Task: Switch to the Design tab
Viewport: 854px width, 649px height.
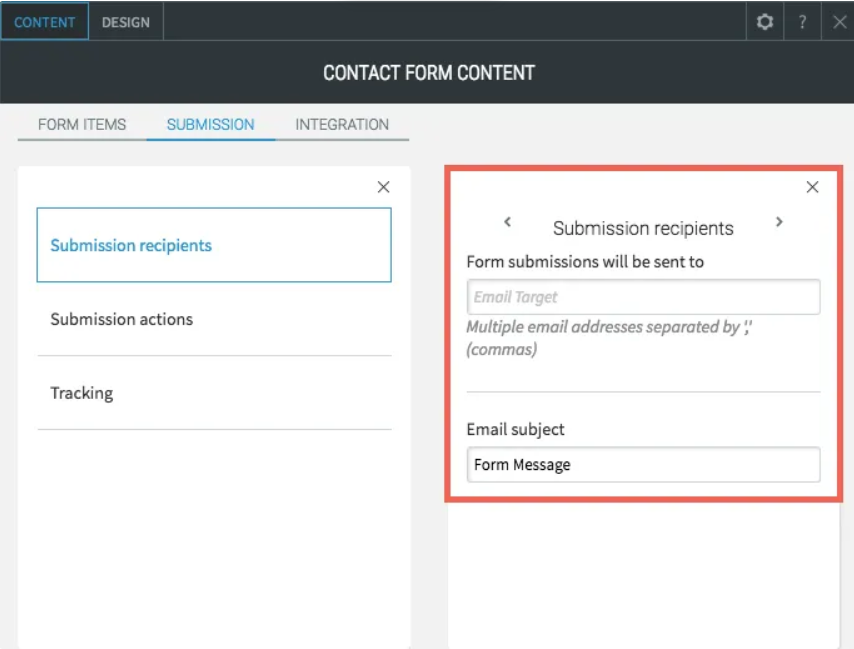Action: [x=126, y=22]
